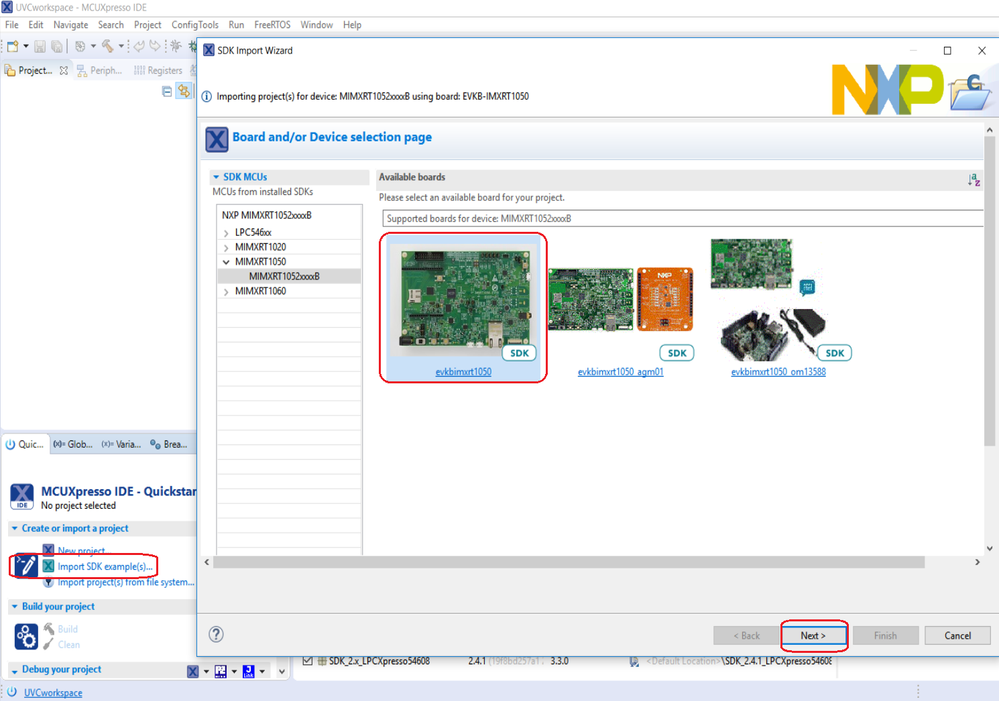Image resolution: width=999 pixels, height=701 pixels.
Task: Click Import SDK example(s) link
Action: click(105, 567)
